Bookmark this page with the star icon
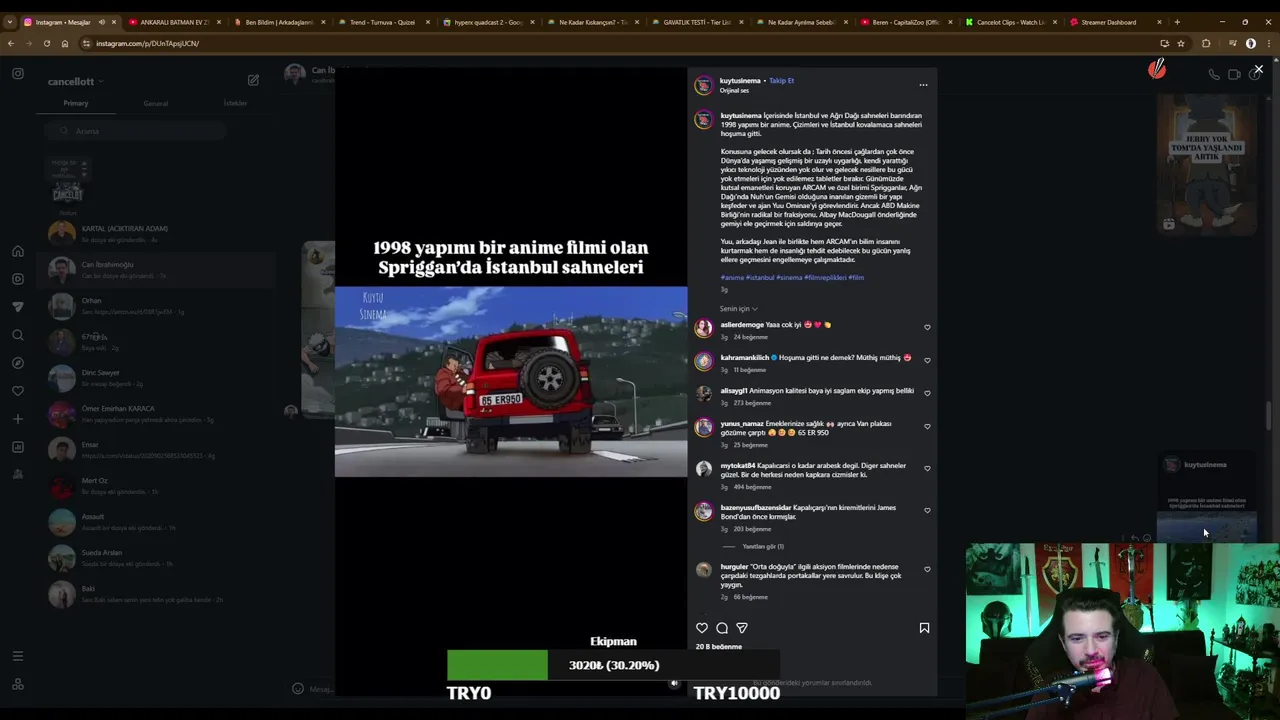1280x720 pixels. (1181, 43)
